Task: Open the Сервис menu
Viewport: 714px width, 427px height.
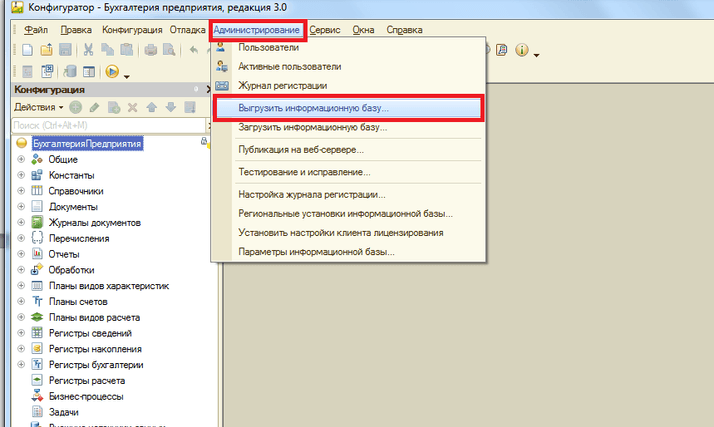Action: click(x=326, y=31)
